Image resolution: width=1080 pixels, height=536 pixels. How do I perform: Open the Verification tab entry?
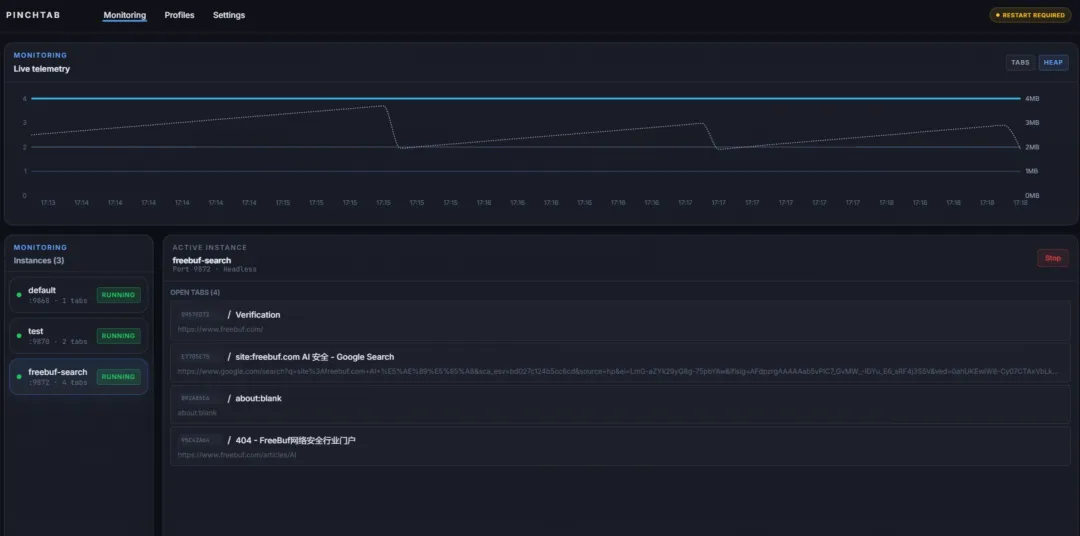pyautogui.click(x=258, y=315)
